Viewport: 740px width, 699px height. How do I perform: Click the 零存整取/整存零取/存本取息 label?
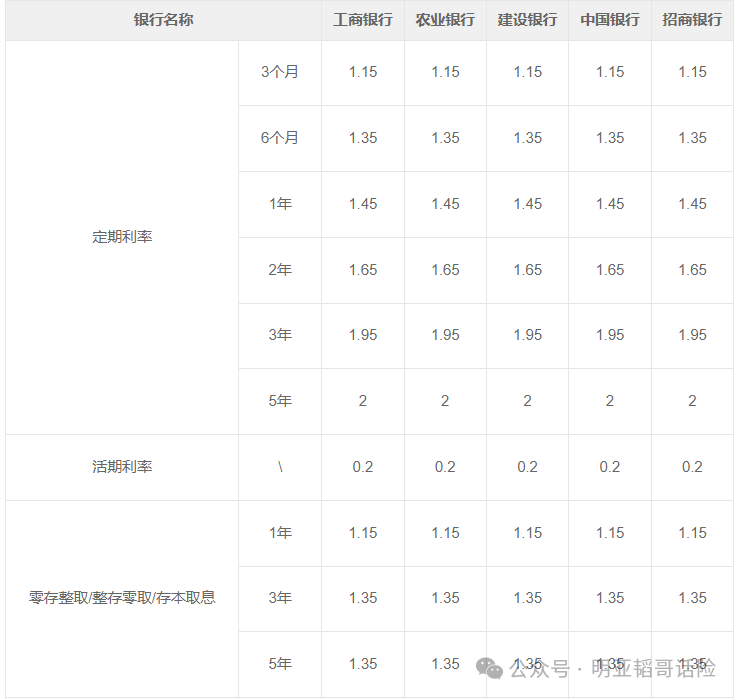click(x=122, y=598)
